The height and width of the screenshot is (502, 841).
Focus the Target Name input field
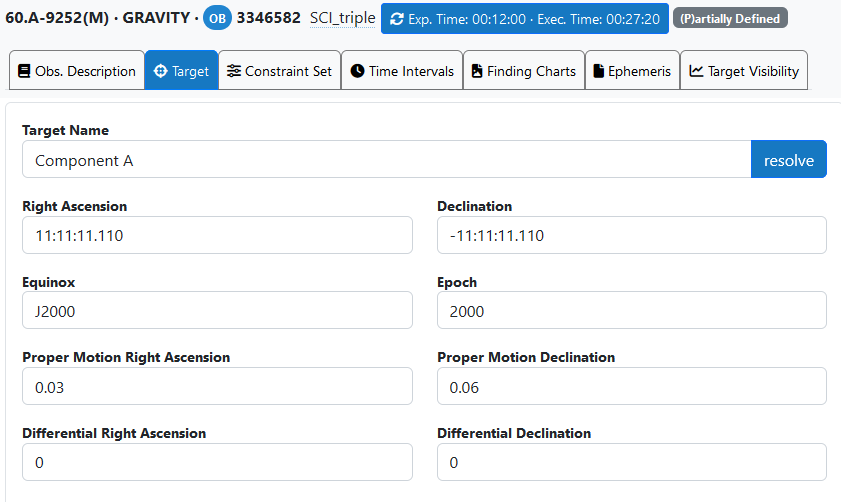pyautogui.click(x=386, y=160)
